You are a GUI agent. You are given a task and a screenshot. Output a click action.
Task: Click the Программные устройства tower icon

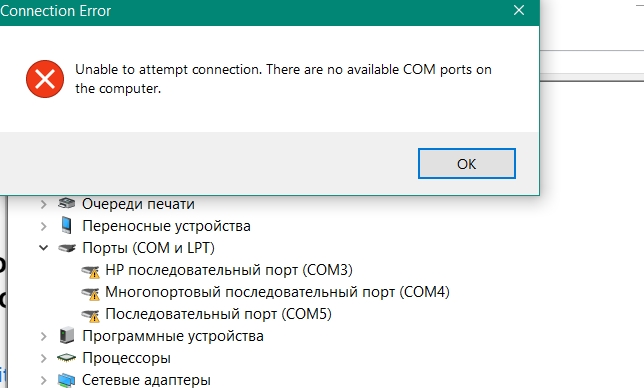tap(67, 335)
